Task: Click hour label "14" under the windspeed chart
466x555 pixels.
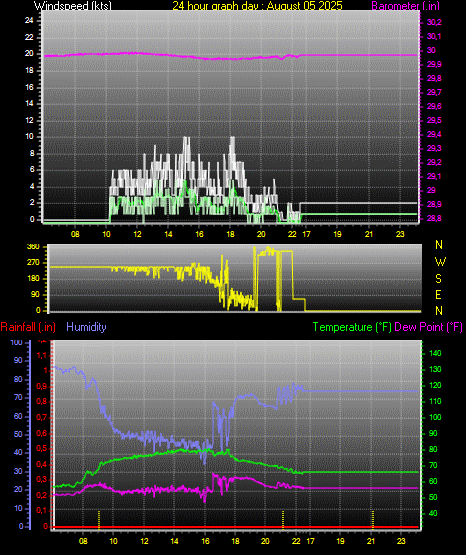Action: [x=168, y=234]
